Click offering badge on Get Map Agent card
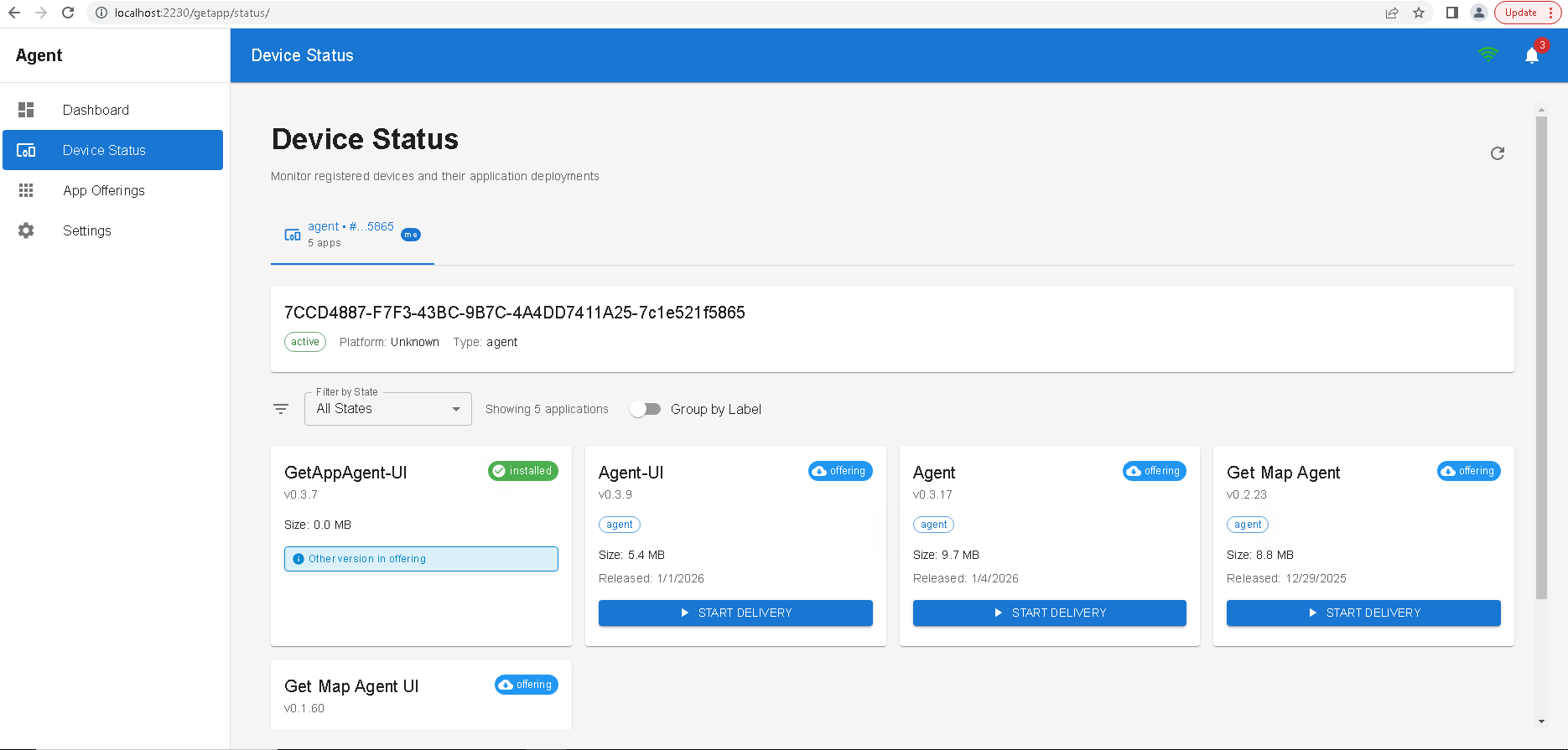The image size is (1568, 750). point(1469,471)
